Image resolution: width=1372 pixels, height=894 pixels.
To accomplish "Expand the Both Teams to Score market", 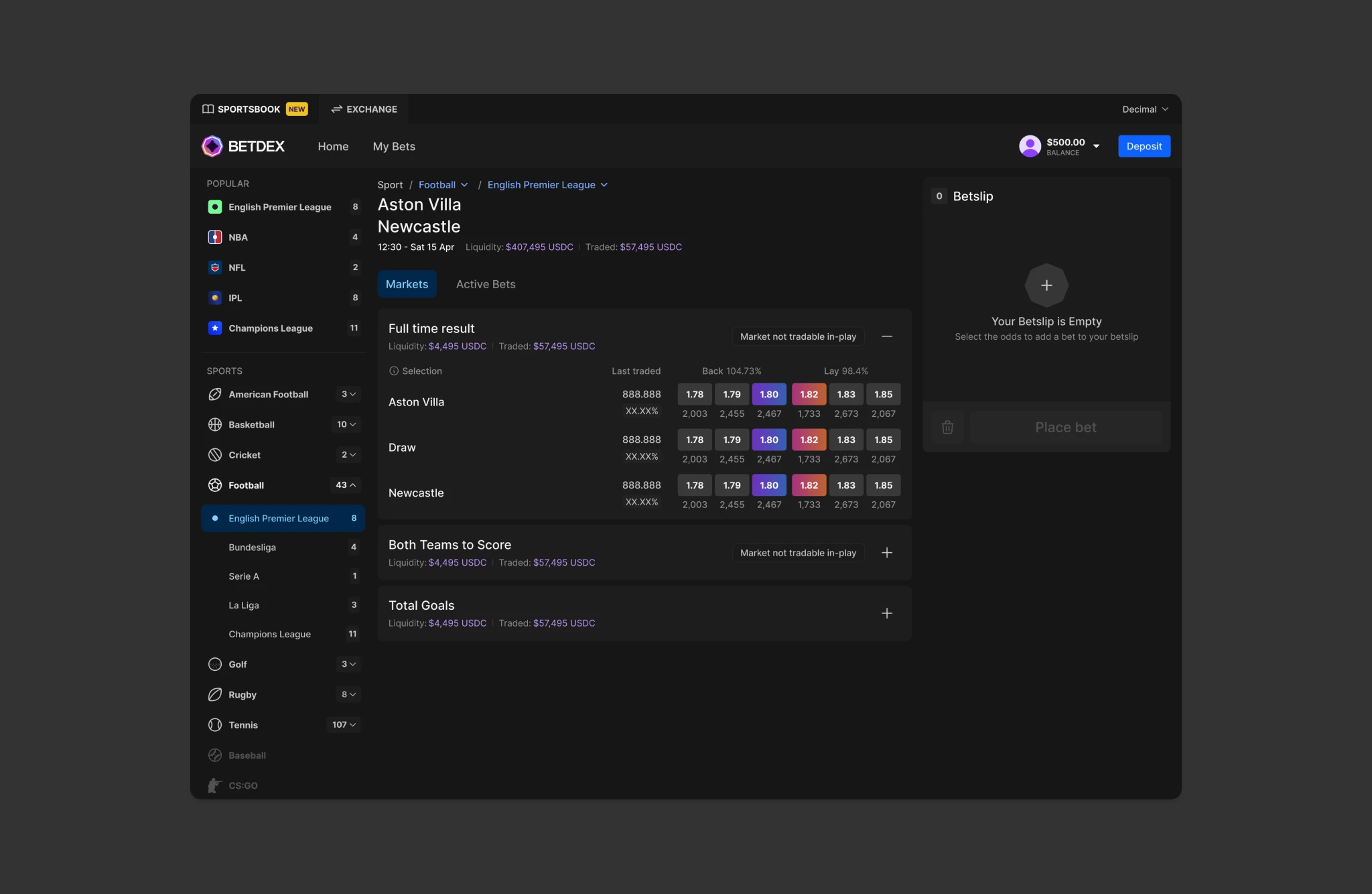I will pos(886,552).
